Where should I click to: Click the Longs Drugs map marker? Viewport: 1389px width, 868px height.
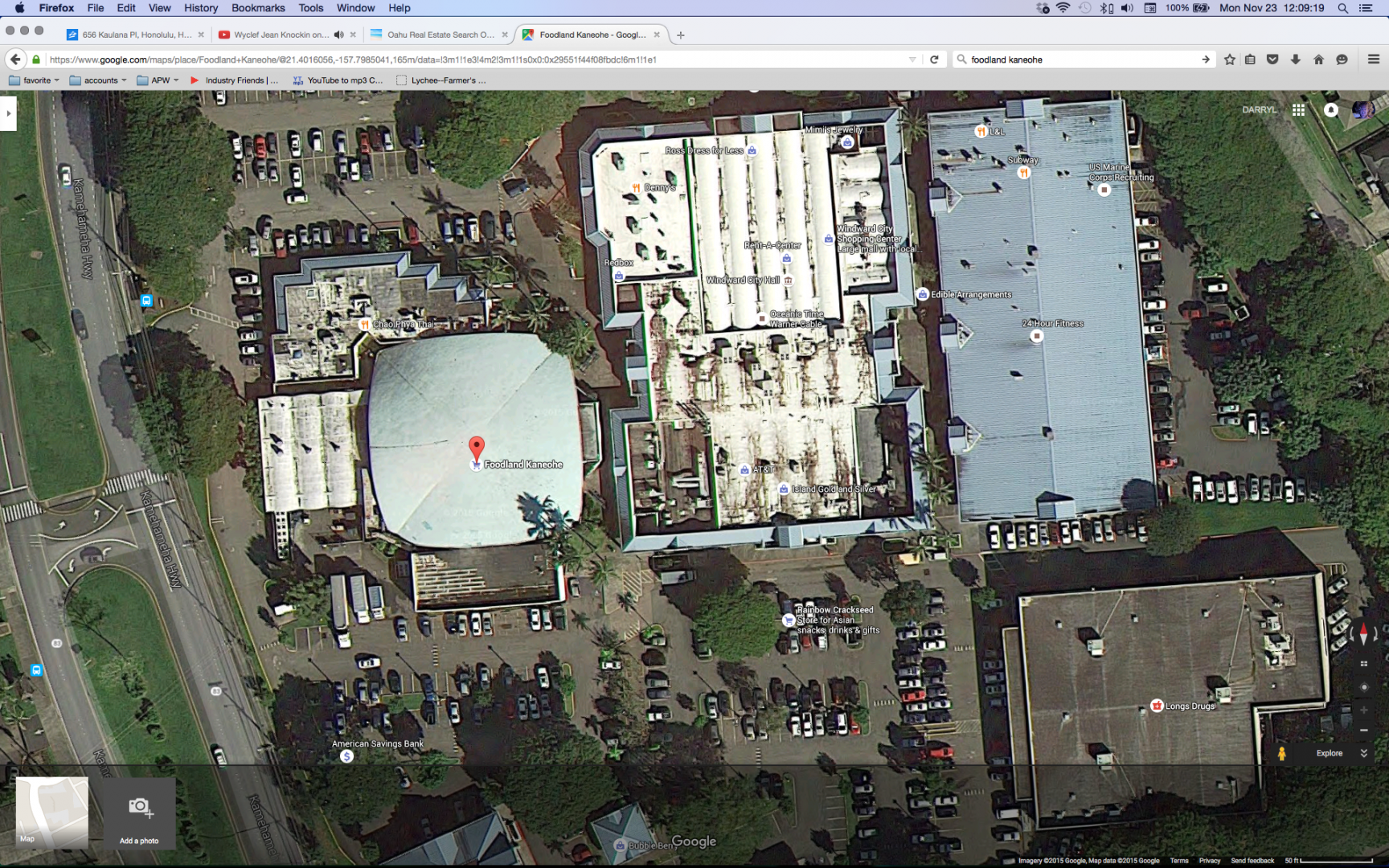coord(1157,706)
